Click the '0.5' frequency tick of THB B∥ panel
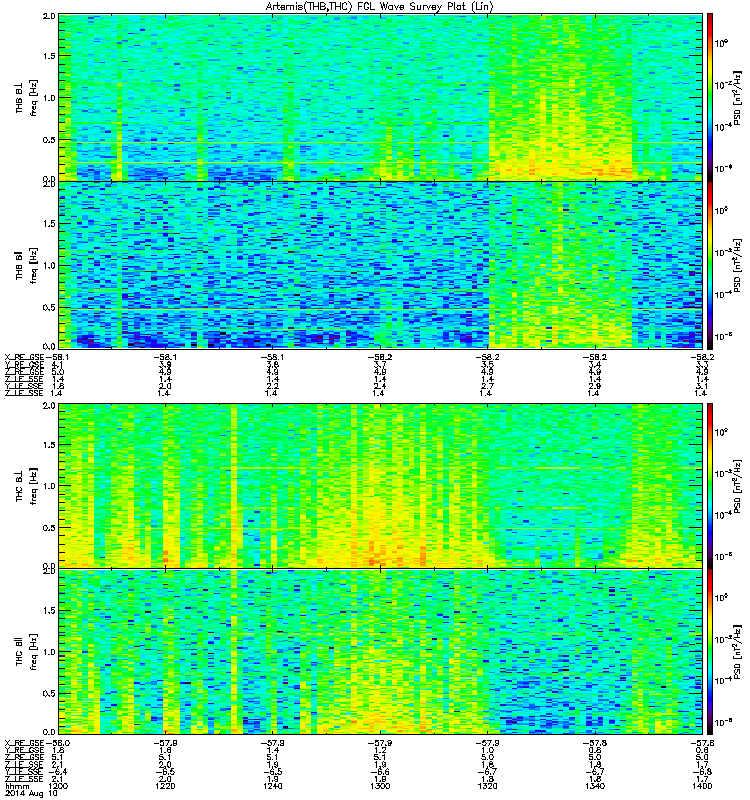Screen dimensions: 750x800 [49, 307]
